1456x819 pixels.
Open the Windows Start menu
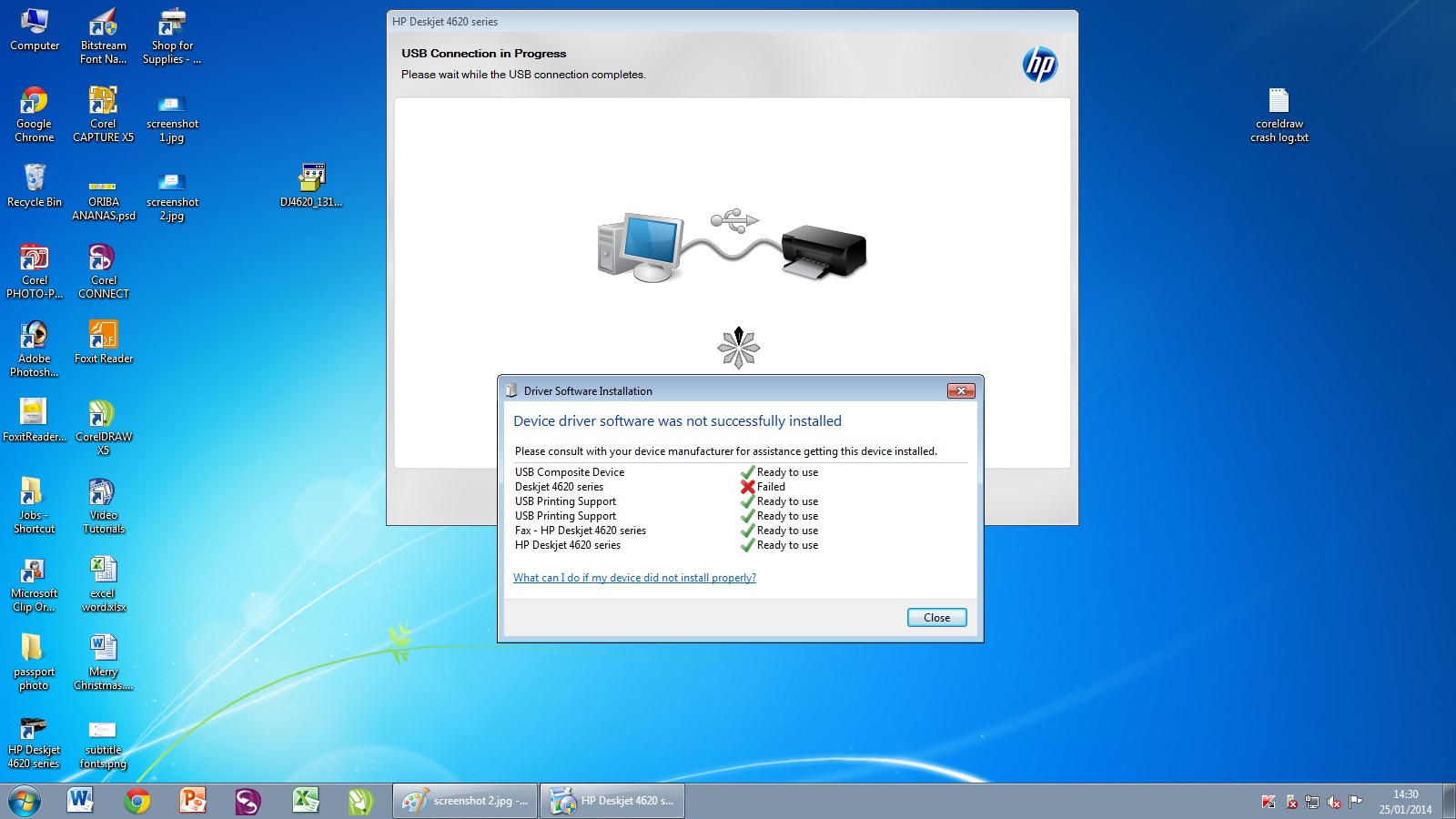click(25, 801)
